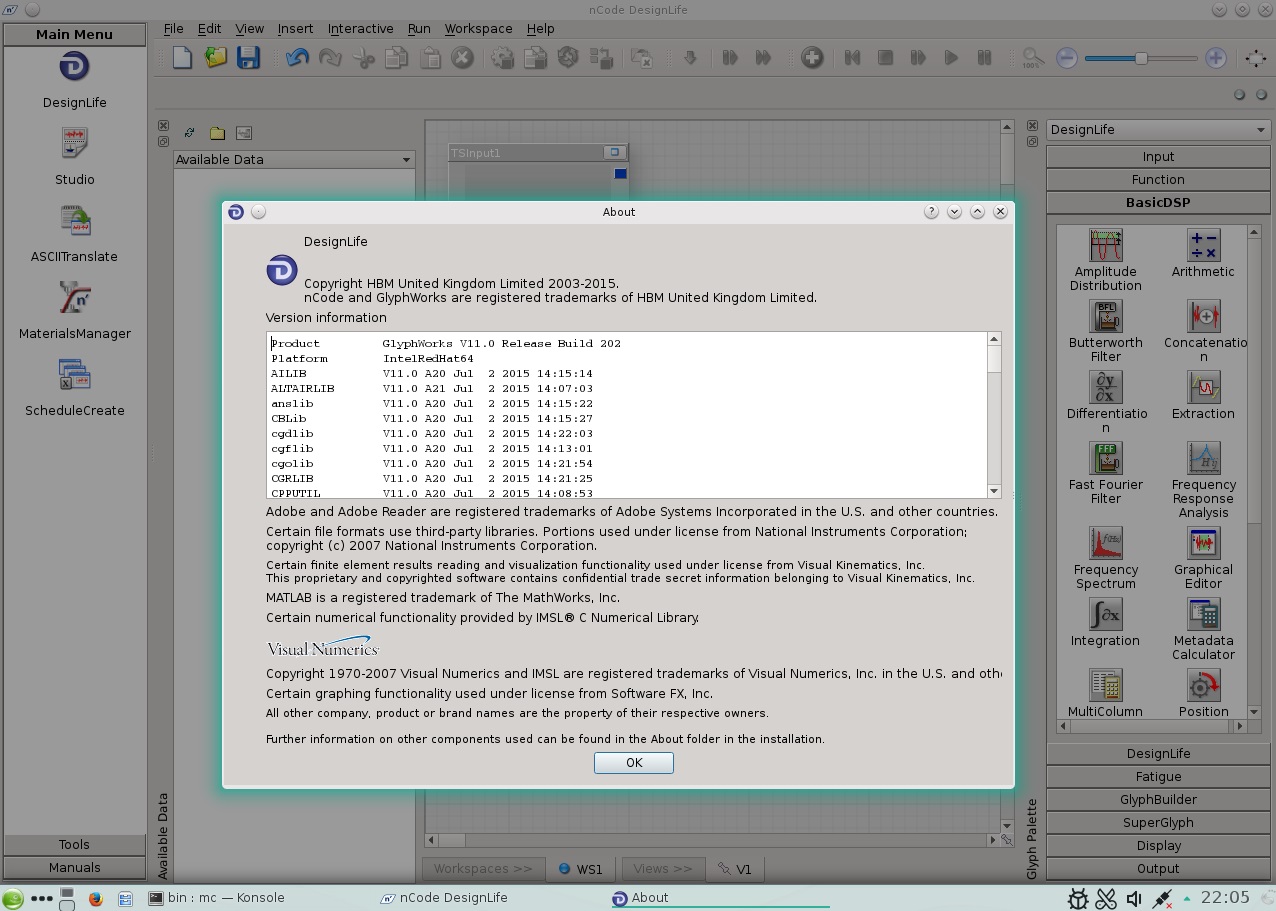
Task: Open the File menu
Action: click(x=173, y=29)
